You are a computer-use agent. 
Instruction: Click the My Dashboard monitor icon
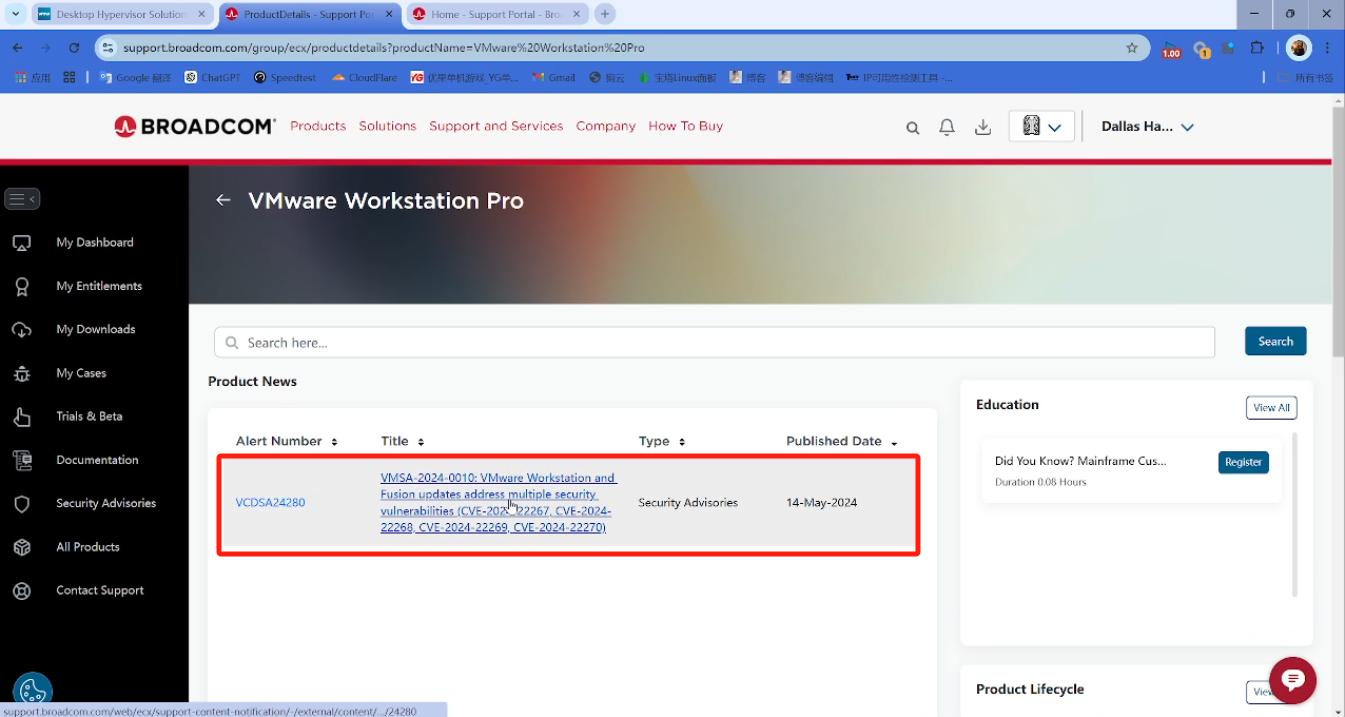tap(21, 243)
